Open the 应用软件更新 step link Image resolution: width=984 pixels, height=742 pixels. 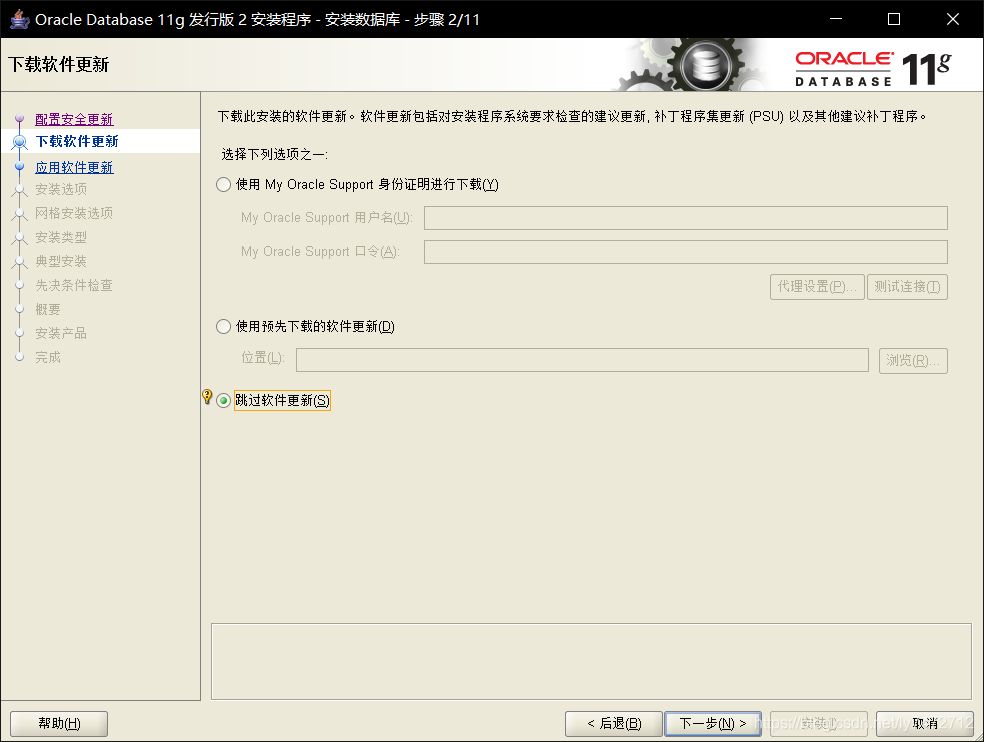[74, 168]
